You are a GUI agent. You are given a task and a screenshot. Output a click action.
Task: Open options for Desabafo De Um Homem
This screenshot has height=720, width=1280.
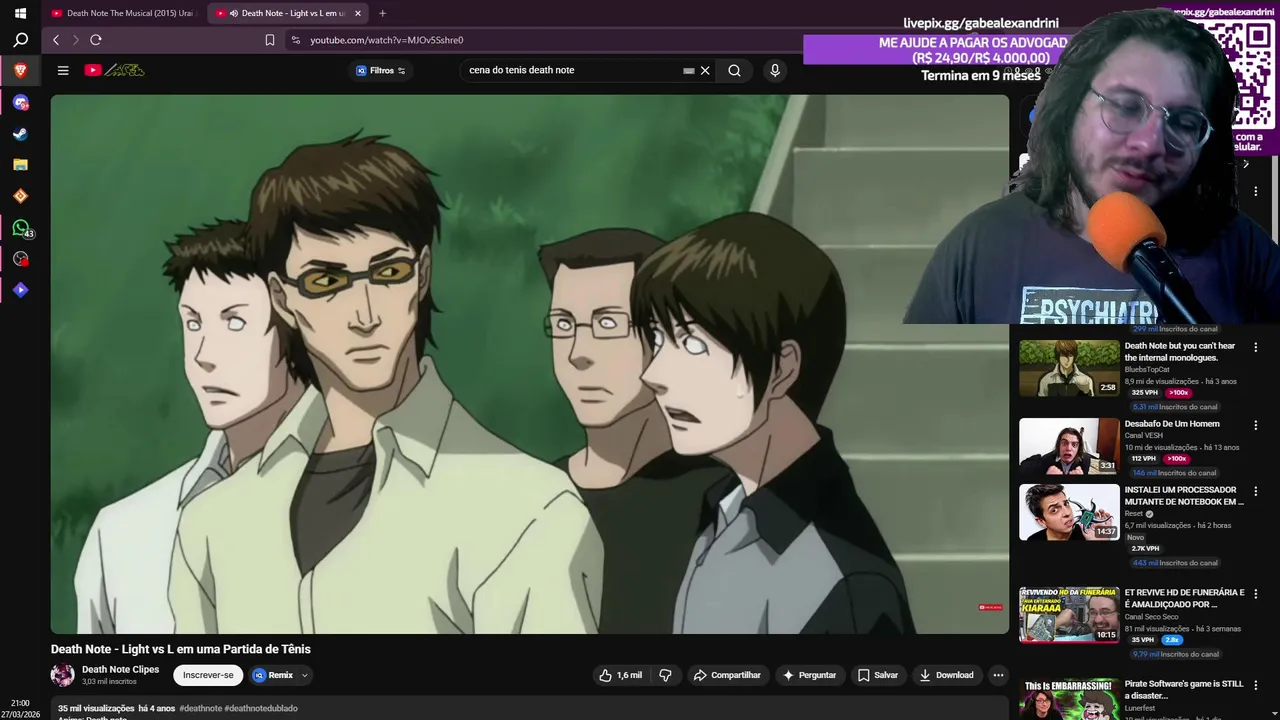1256,426
